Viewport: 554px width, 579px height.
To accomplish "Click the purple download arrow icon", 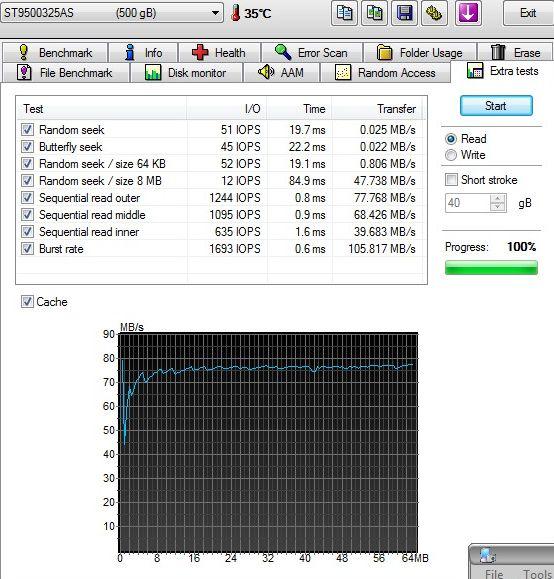I will tap(468, 13).
